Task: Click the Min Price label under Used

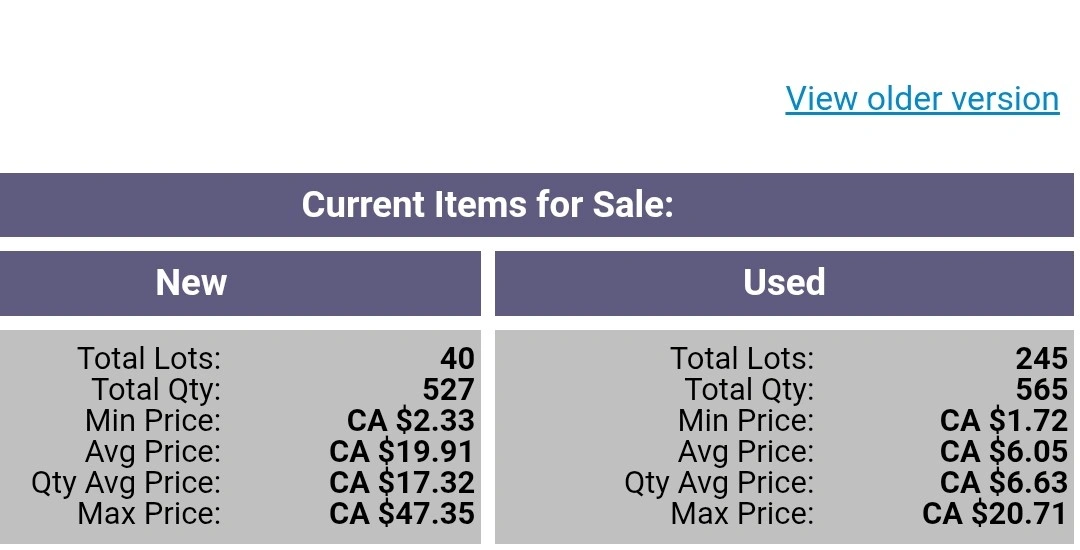Action: (x=745, y=421)
